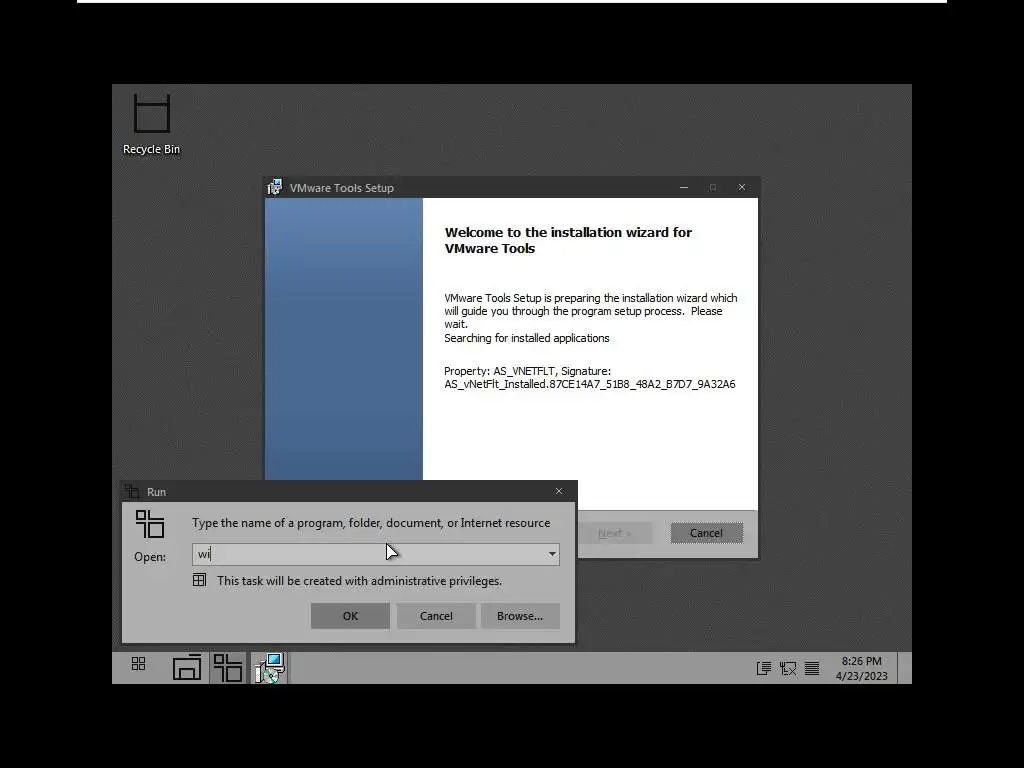Screen dimensions: 1024x768
Task: Click the "Property: AS_VNETFLT, Signature:" text
Action: point(527,371)
